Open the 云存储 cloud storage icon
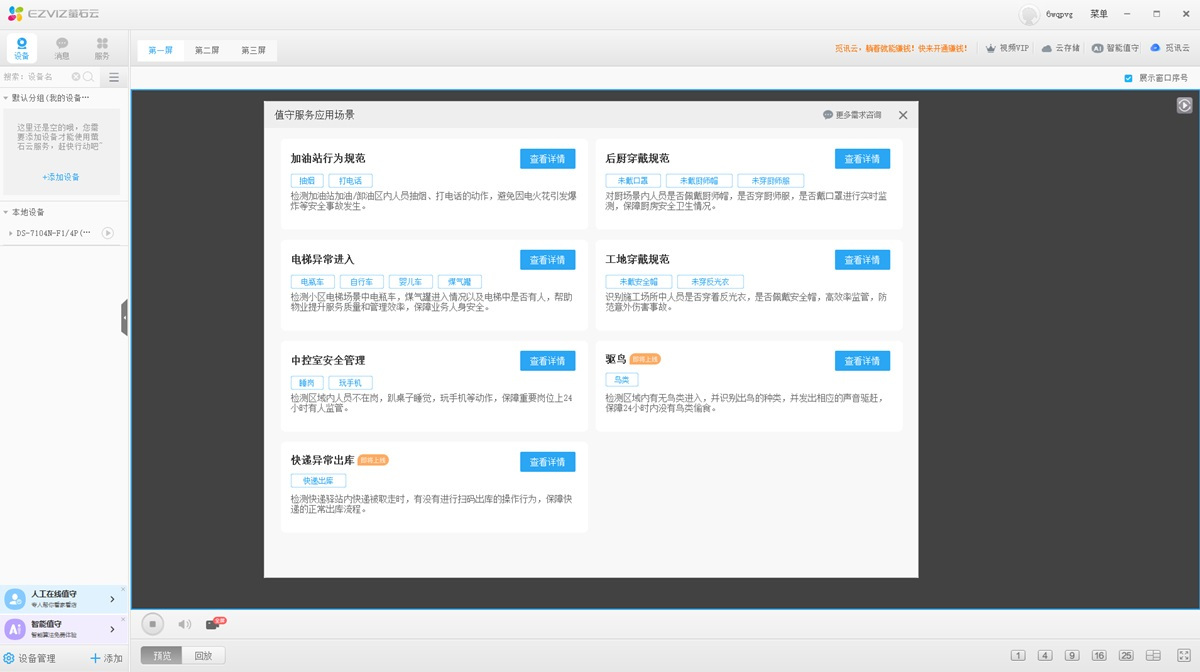 pos(1060,48)
